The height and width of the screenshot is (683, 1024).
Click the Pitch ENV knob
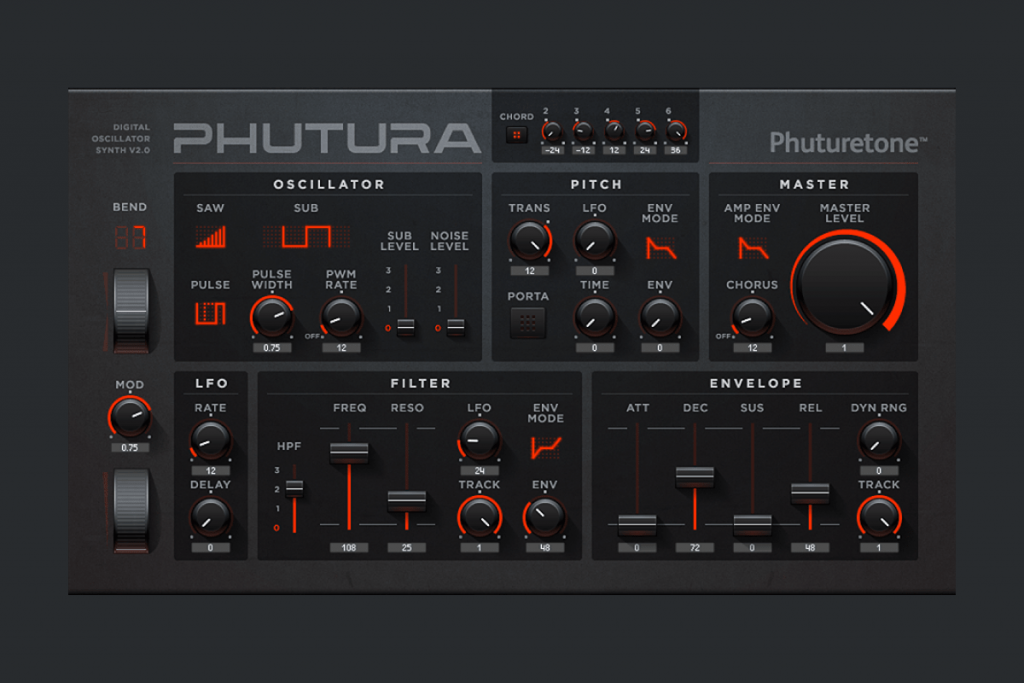[660, 317]
